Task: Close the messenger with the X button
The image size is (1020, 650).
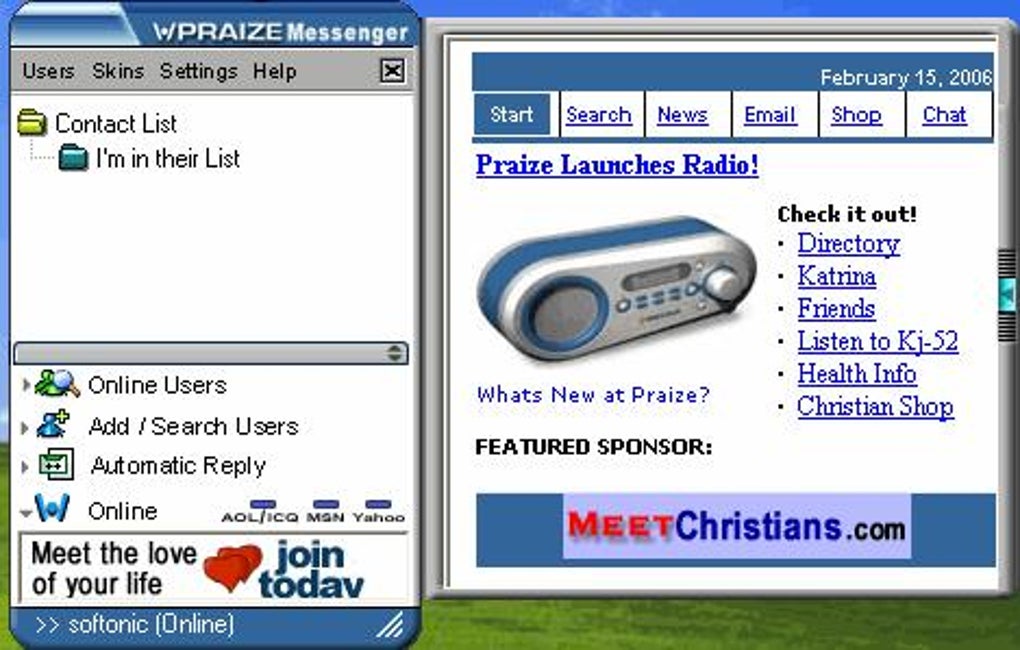Action: pyautogui.click(x=392, y=70)
